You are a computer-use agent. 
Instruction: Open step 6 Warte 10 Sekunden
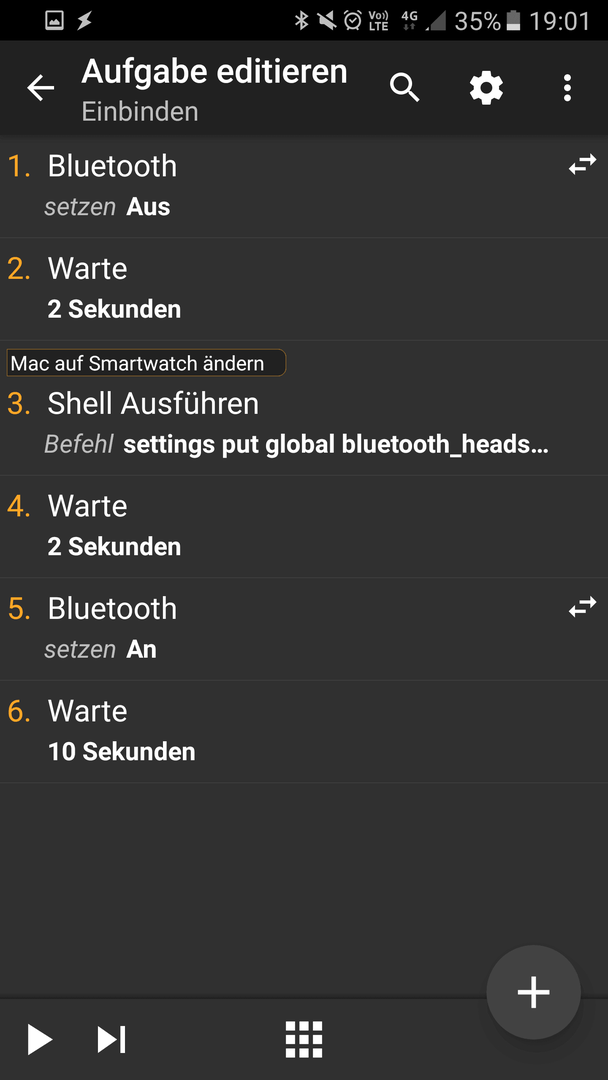click(304, 731)
